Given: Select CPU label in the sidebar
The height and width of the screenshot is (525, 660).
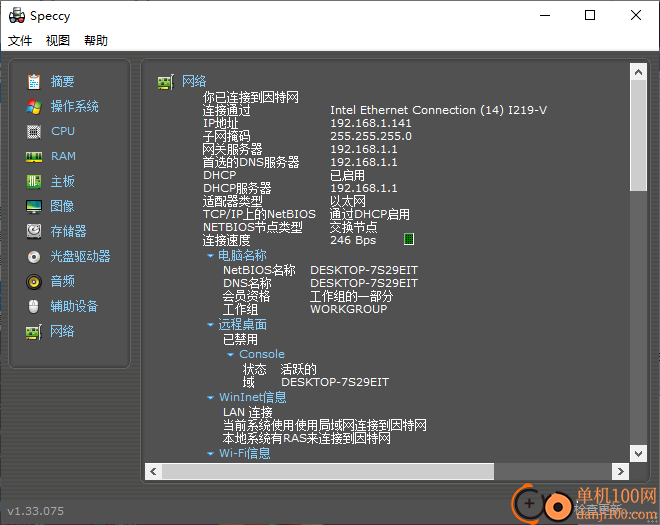Looking at the screenshot, I should coord(63,131).
